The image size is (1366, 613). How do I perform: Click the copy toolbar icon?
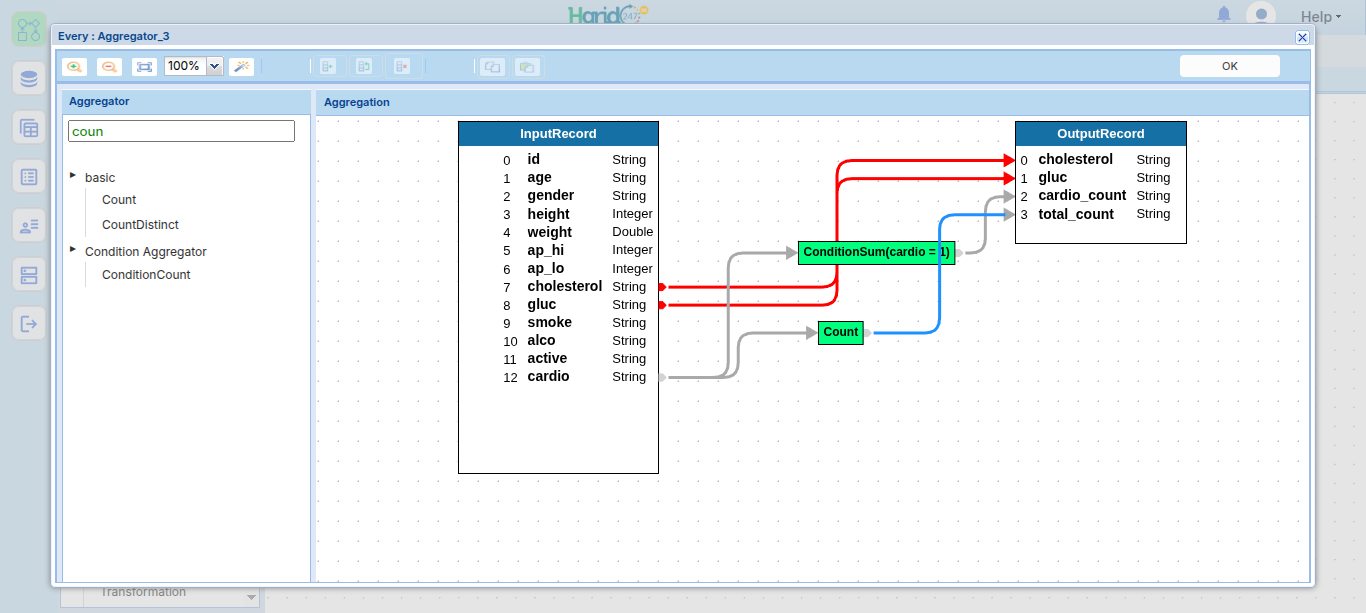pyautogui.click(x=492, y=67)
